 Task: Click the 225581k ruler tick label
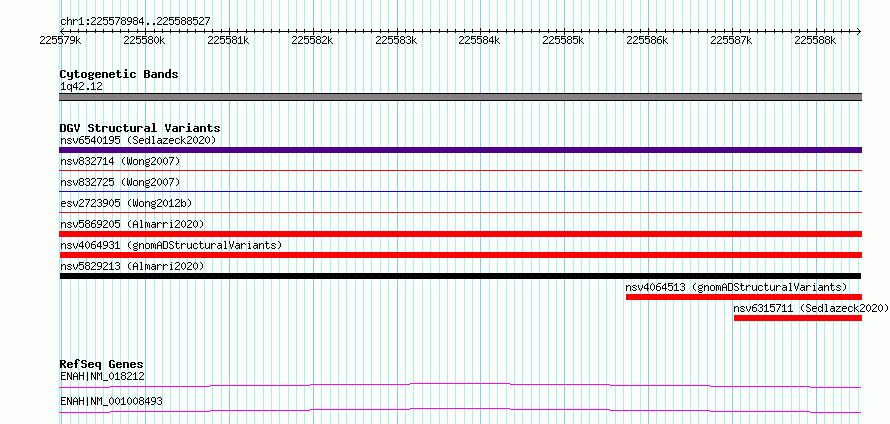[228, 40]
